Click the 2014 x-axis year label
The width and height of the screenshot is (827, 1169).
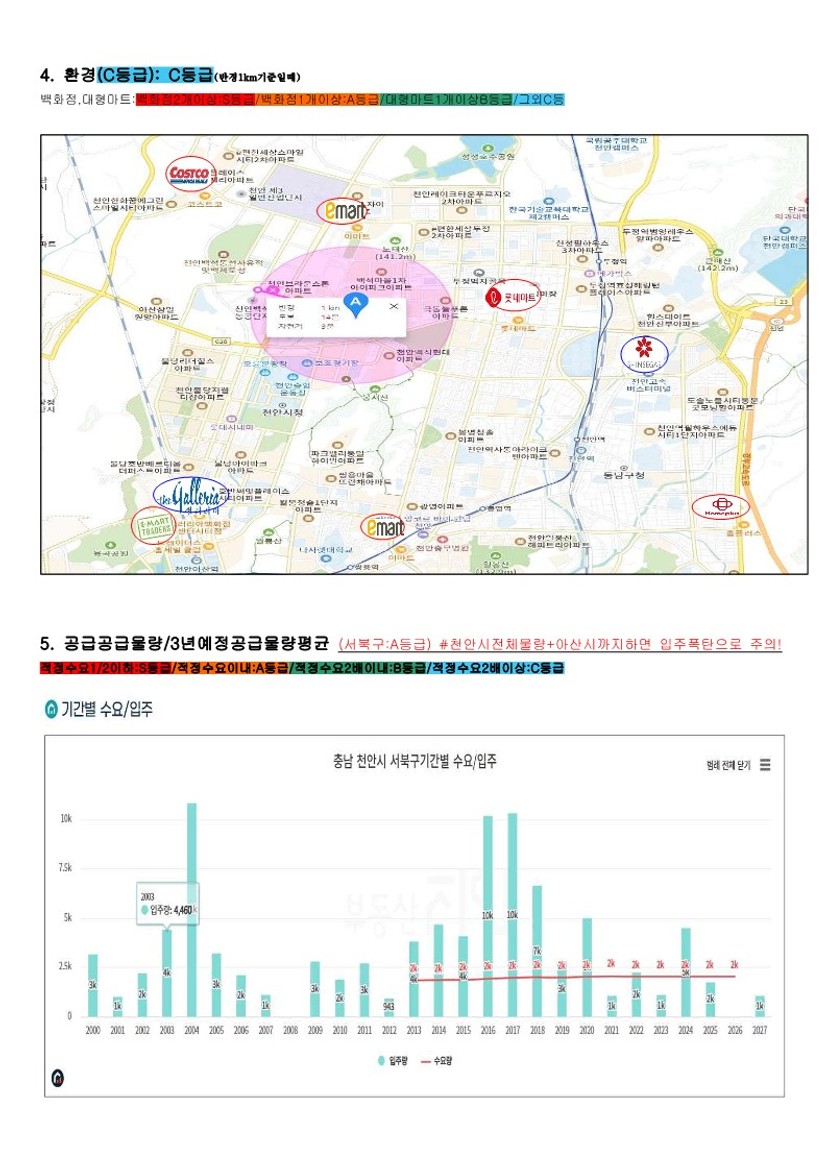coord(438,1030)
